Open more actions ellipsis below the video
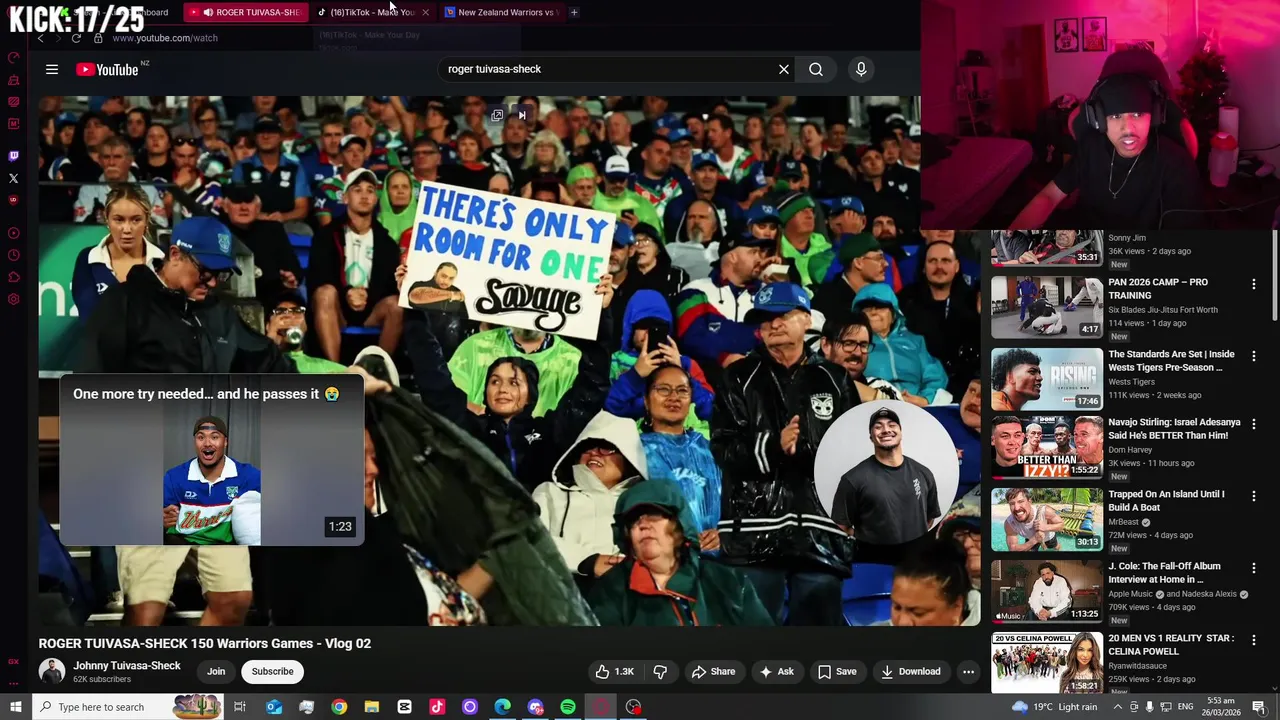This screenshot has height=720, width=1280. (968, 672)
